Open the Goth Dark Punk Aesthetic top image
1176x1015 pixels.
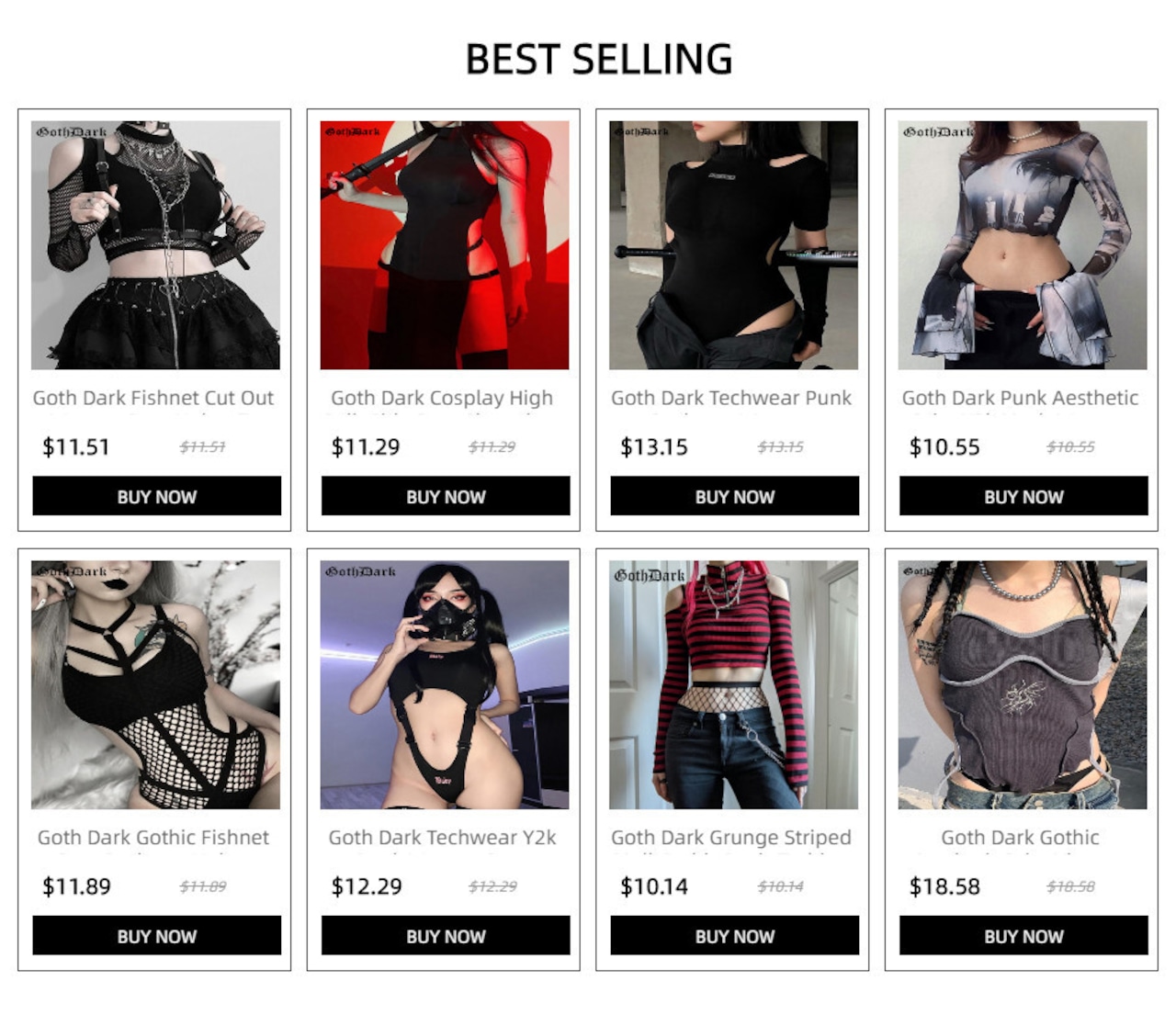[1023, 245]
